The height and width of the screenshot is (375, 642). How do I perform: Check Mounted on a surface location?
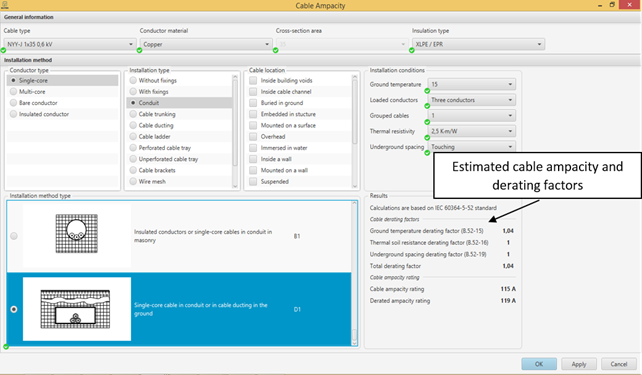tap(253, 125)
